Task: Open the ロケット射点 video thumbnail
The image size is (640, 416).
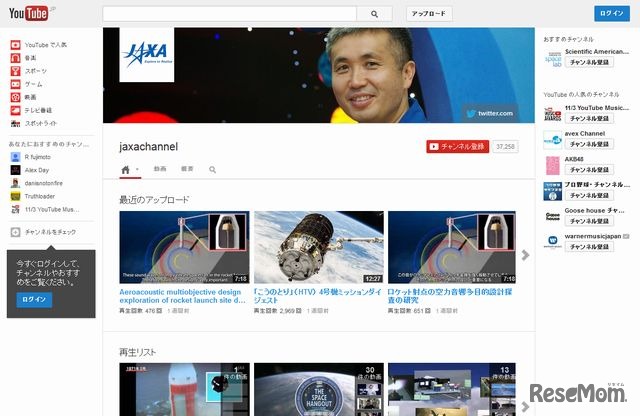Action: [452, 247]
